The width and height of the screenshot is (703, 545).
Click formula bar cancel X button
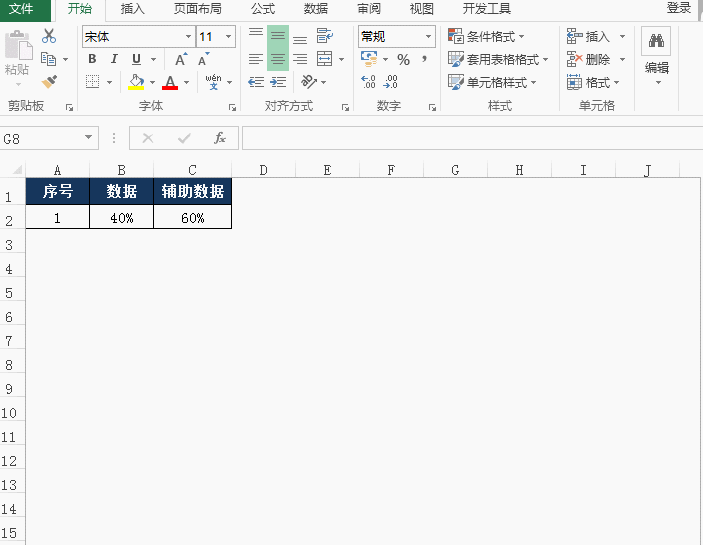[148, 138]
